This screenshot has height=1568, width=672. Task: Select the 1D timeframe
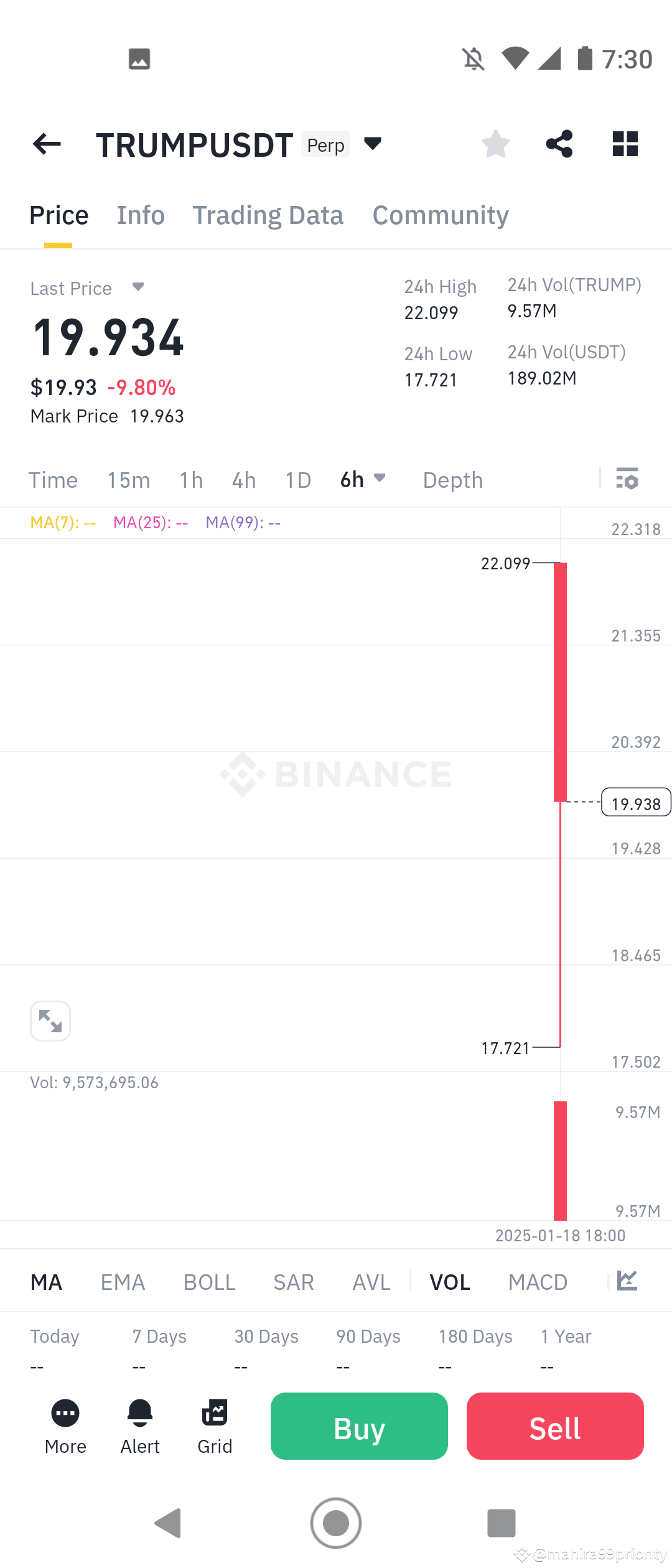pyautogui.click(x=297, y=480)
